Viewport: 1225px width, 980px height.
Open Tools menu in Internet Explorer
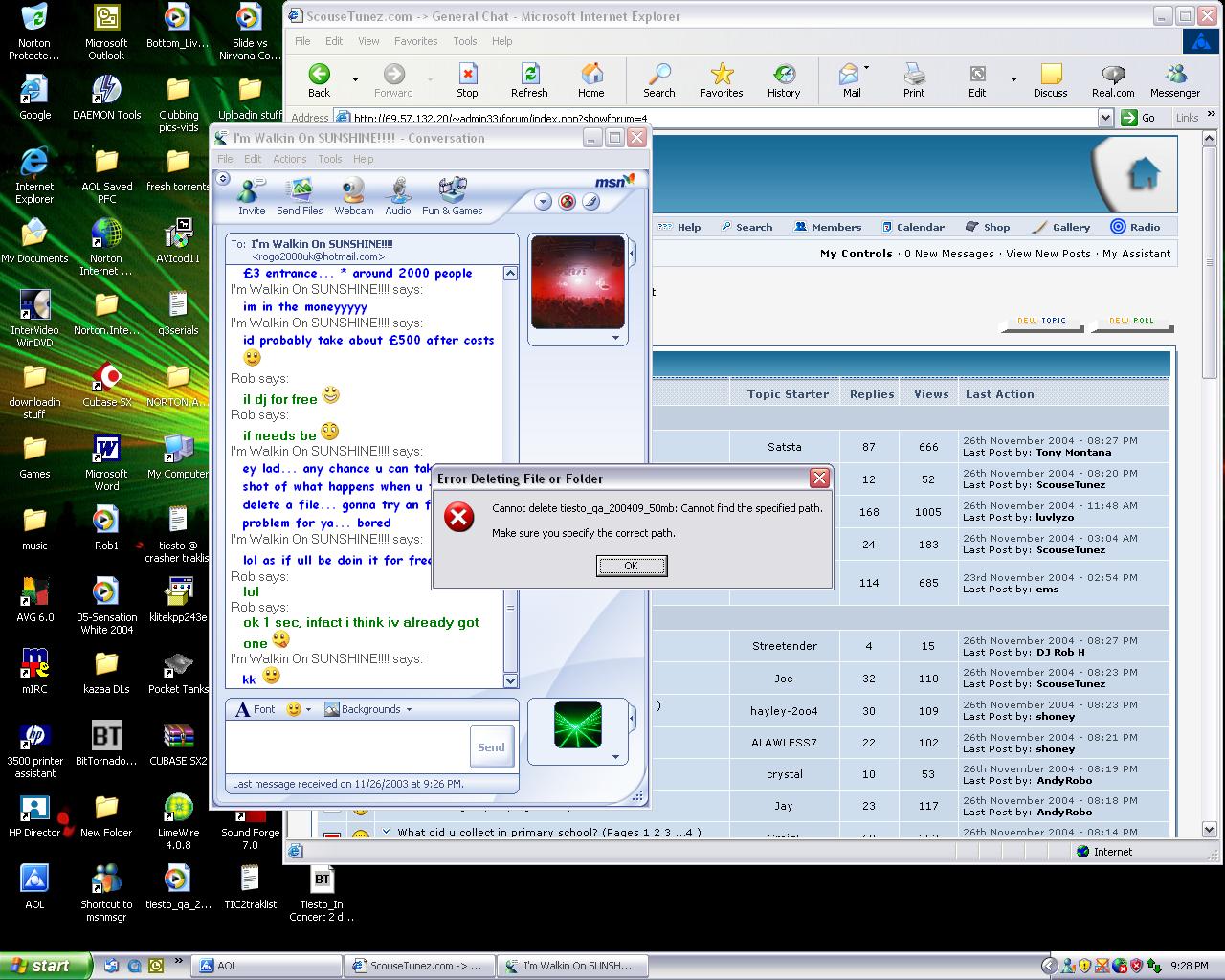tap(465, 41)
